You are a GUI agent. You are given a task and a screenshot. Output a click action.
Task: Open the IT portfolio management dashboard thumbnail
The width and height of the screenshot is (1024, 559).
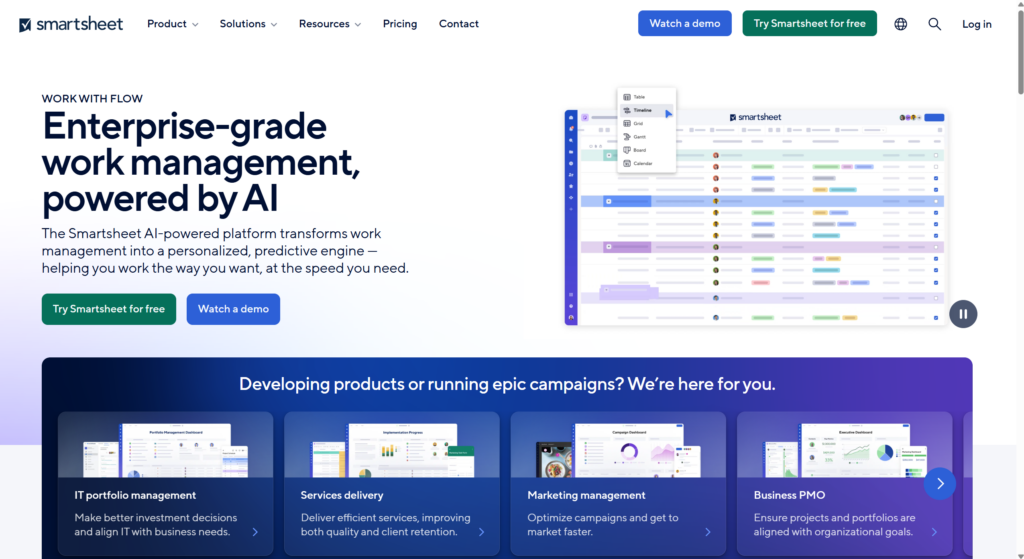(x=165, y=445)
